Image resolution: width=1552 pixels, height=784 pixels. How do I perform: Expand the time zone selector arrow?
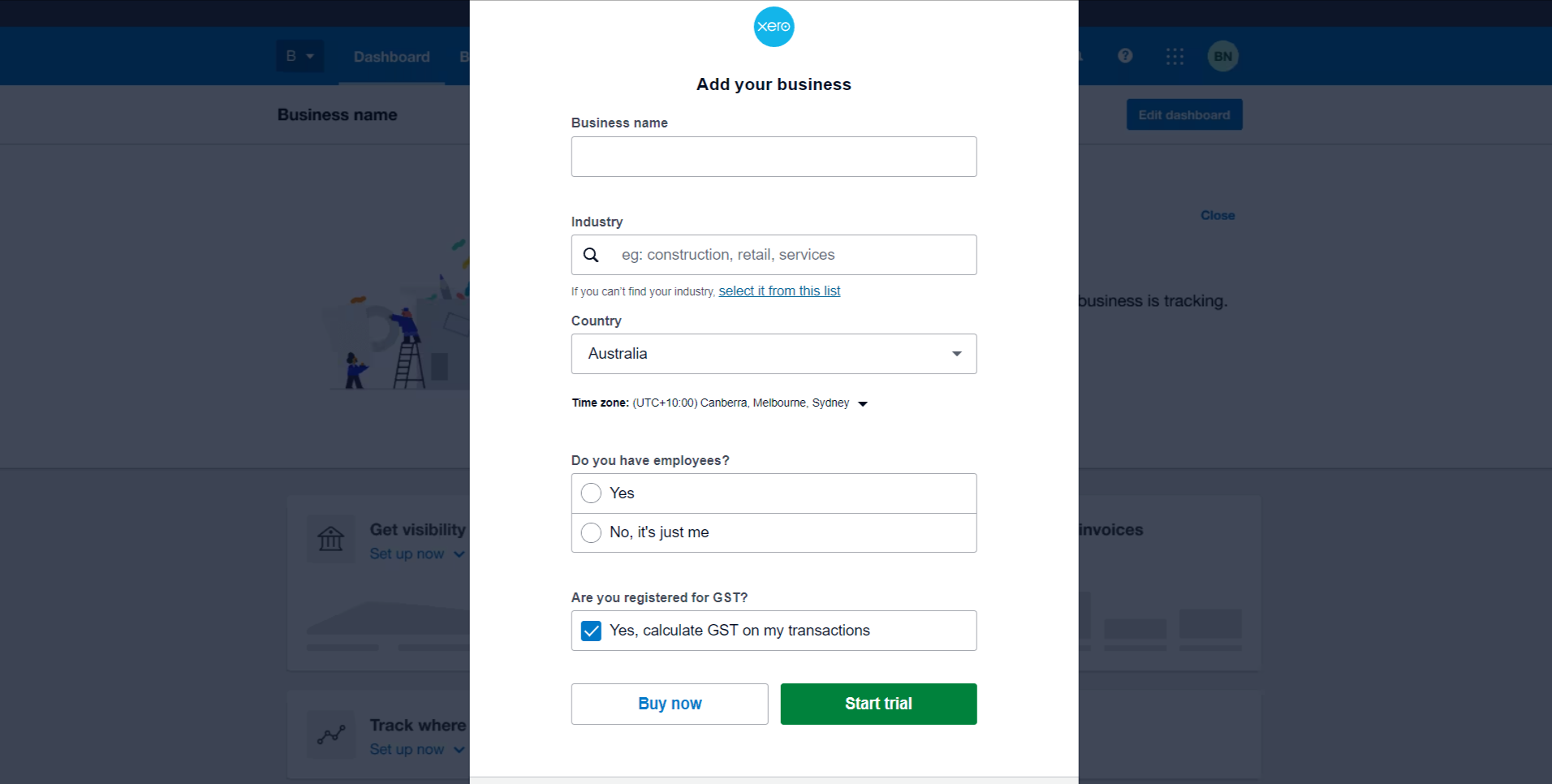(863, 403)
